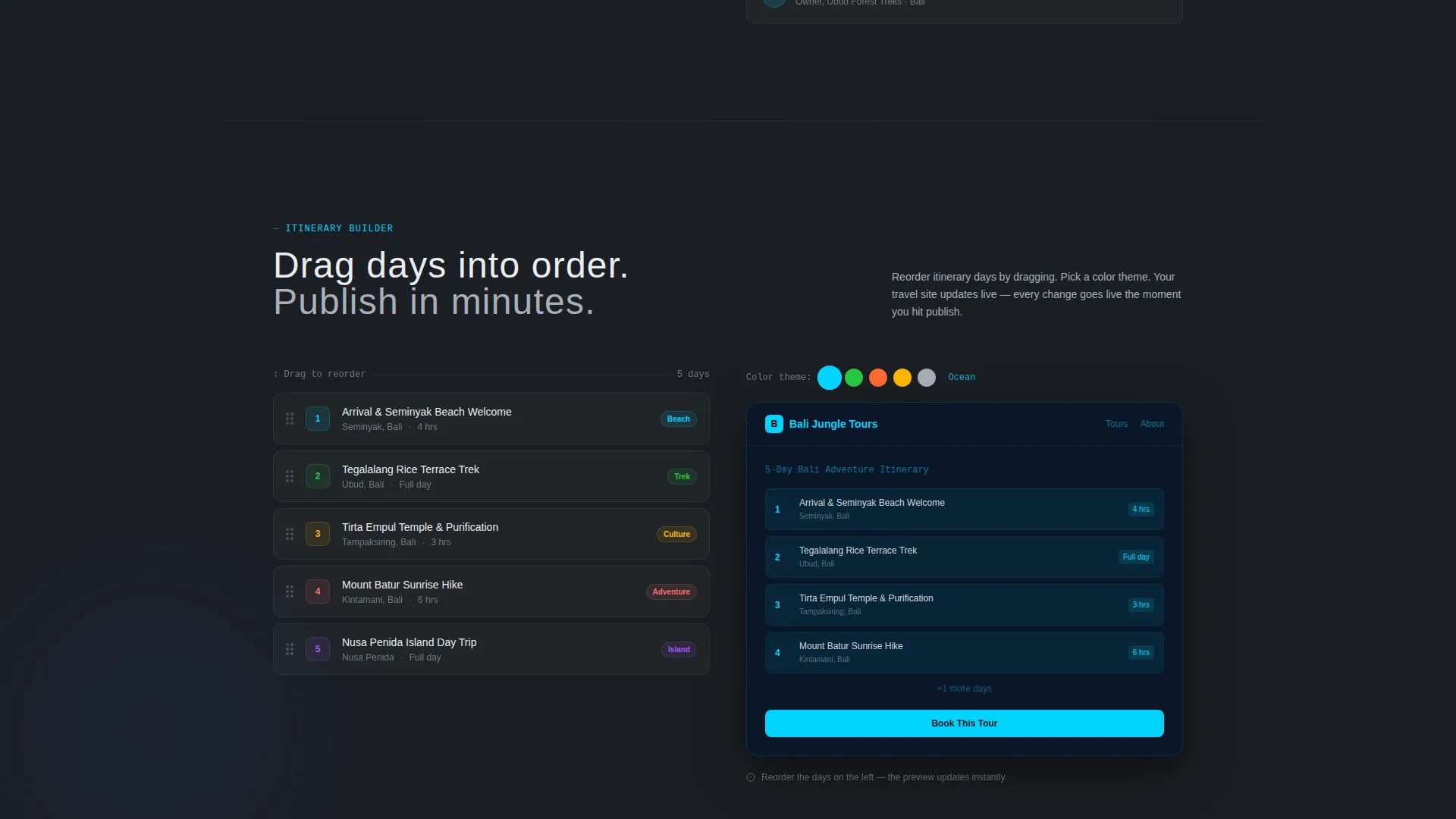Screen dimensions: 1456x819
Task: Click the day 1 number badge
Action: [x=318, y=419]
